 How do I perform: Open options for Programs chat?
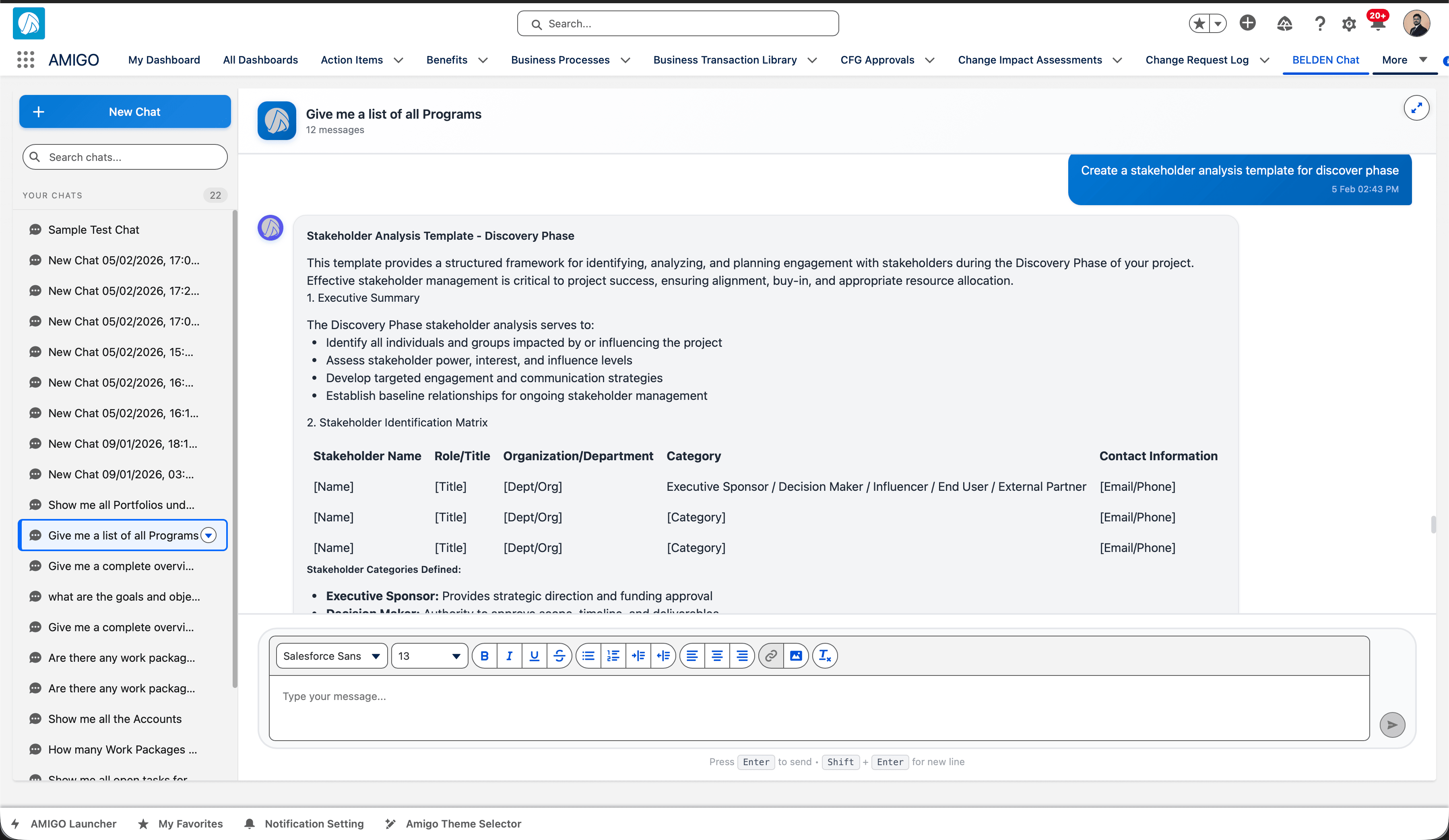pos(209,535)
